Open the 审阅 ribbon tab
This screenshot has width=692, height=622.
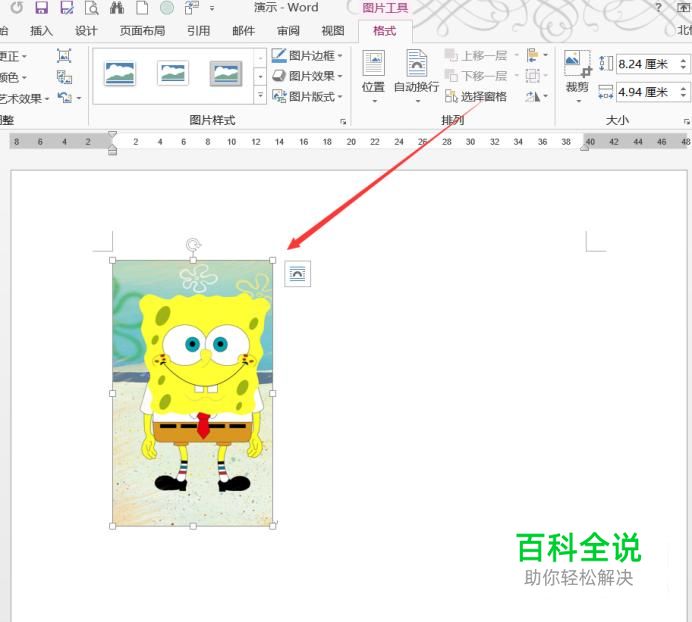pyautogui.click(x=288, y=31)
